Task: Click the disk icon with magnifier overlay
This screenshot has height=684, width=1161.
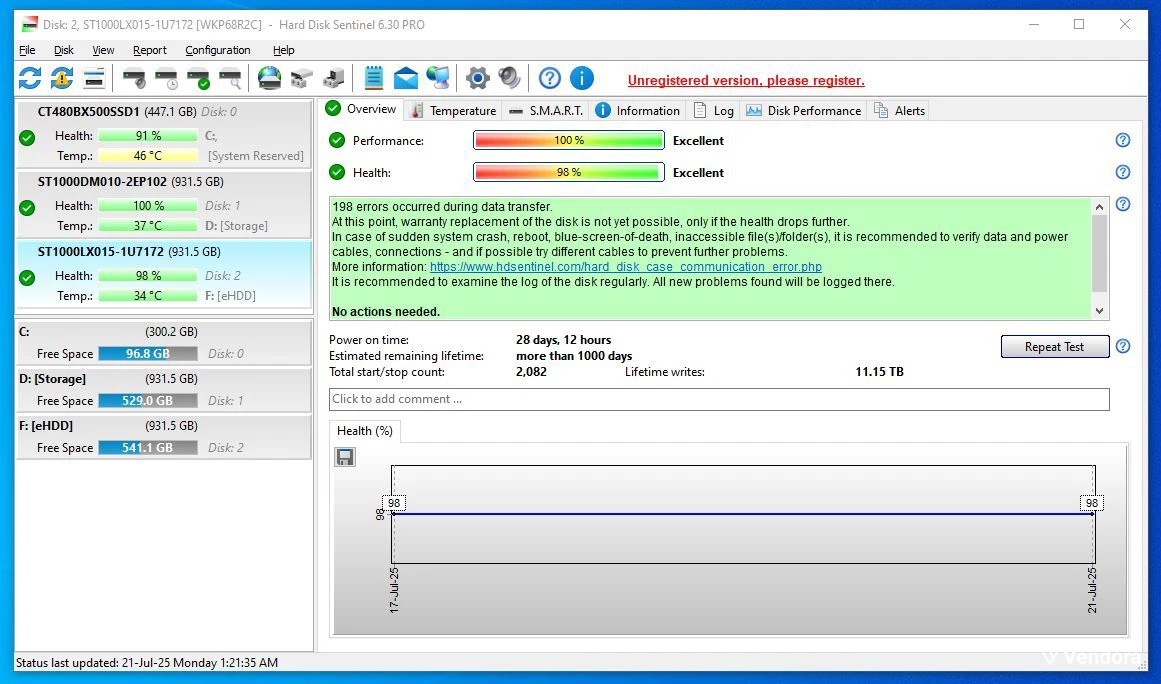Action: [231, 78]
